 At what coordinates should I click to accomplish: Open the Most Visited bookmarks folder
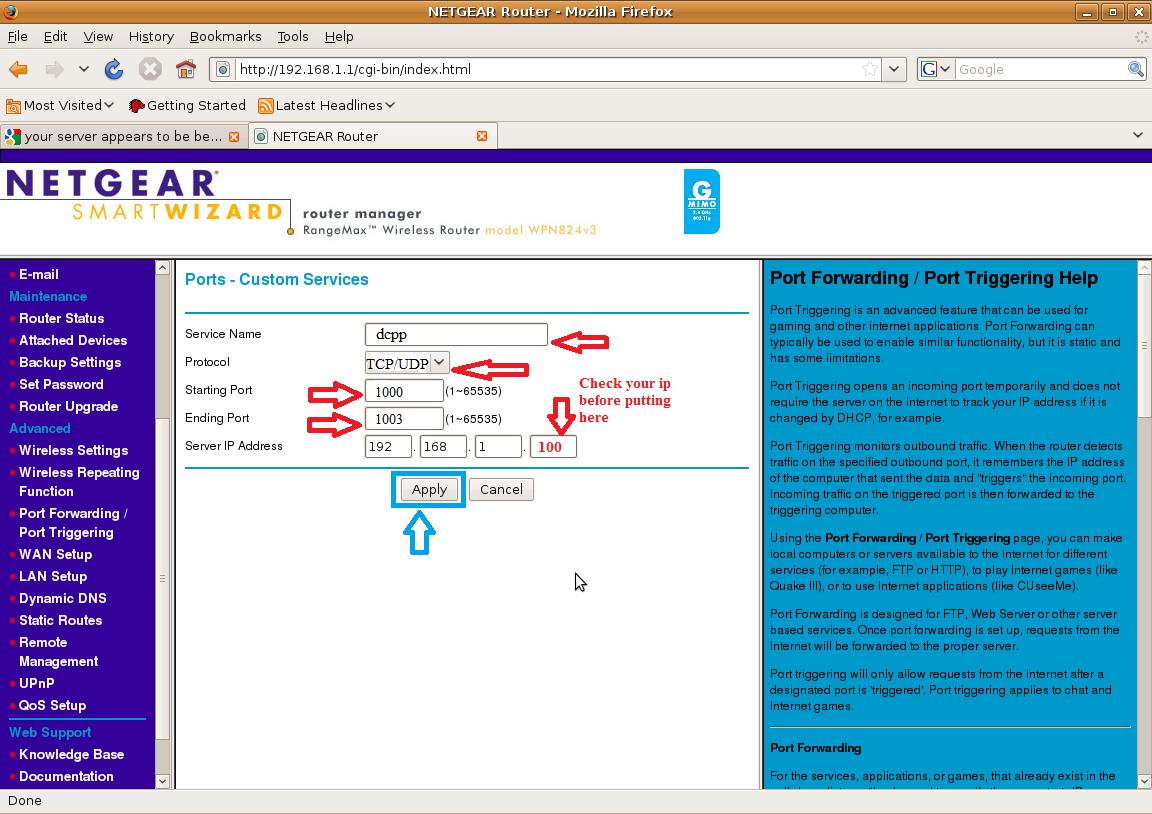(x=60, y=106)
